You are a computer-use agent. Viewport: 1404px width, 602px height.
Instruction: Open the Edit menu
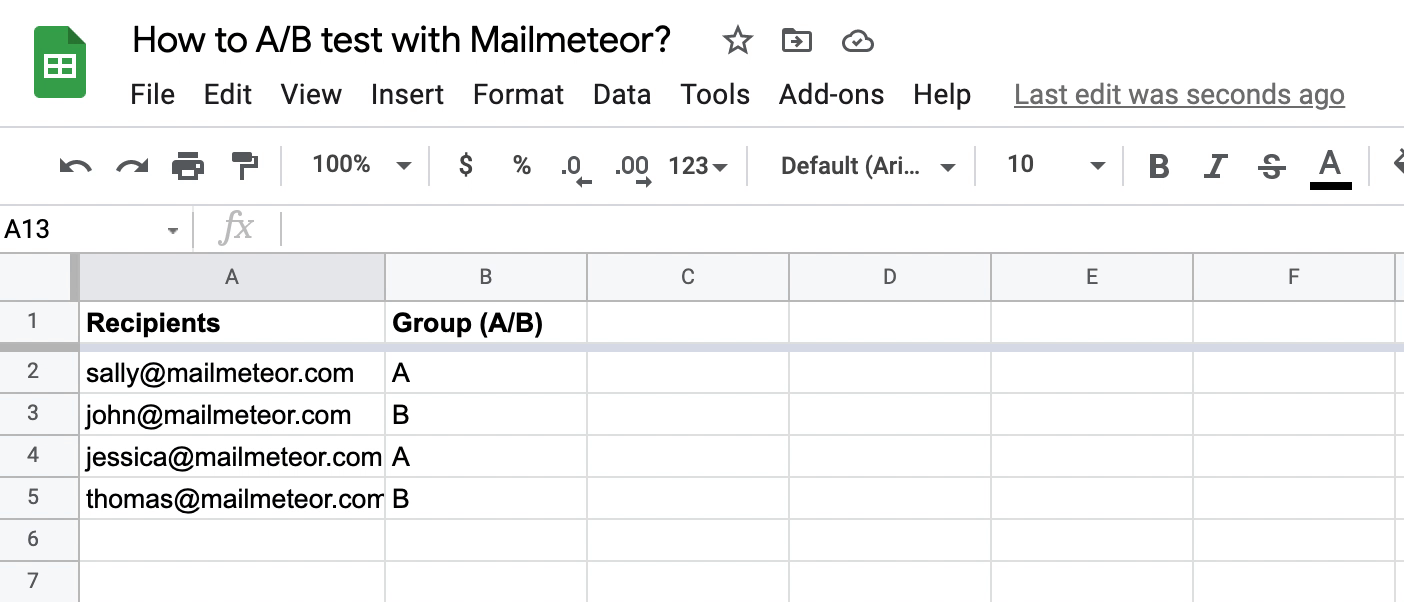(228, 95)
